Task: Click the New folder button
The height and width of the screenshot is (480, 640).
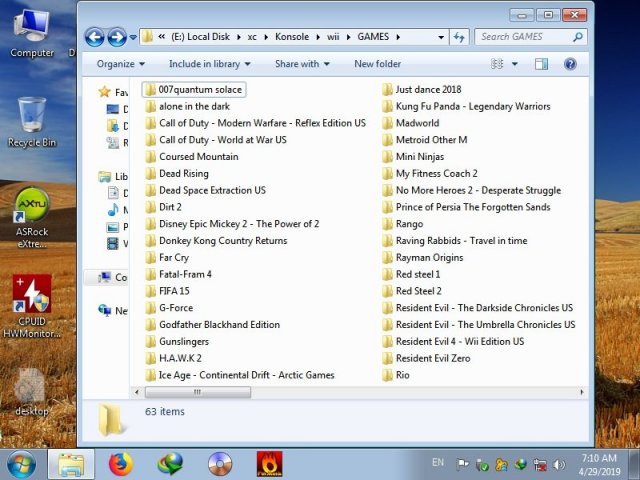Action: click(x=377, y=64)
